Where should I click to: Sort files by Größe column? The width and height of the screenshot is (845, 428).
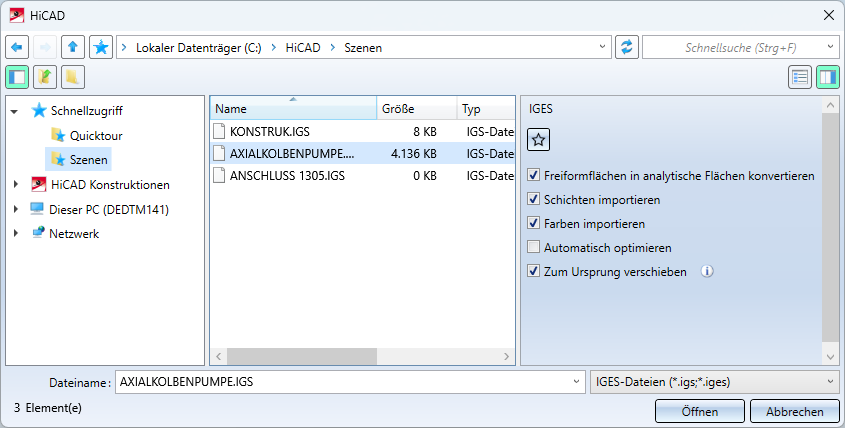coord(417,108)
